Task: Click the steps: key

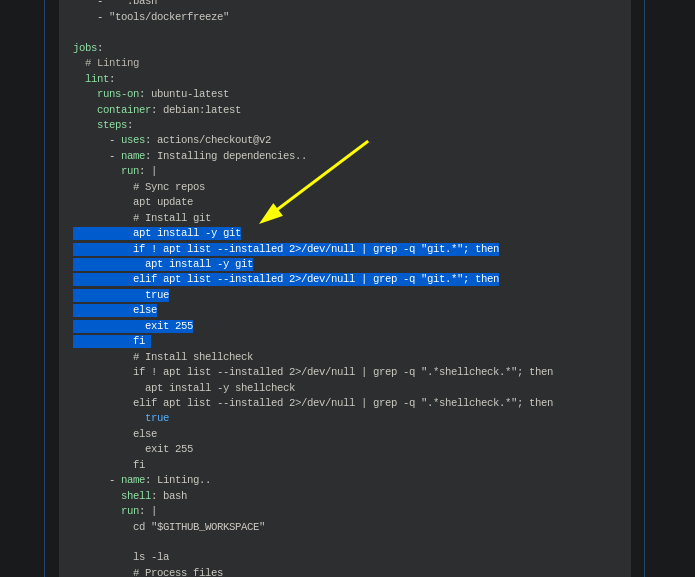Action: (115, 125)
